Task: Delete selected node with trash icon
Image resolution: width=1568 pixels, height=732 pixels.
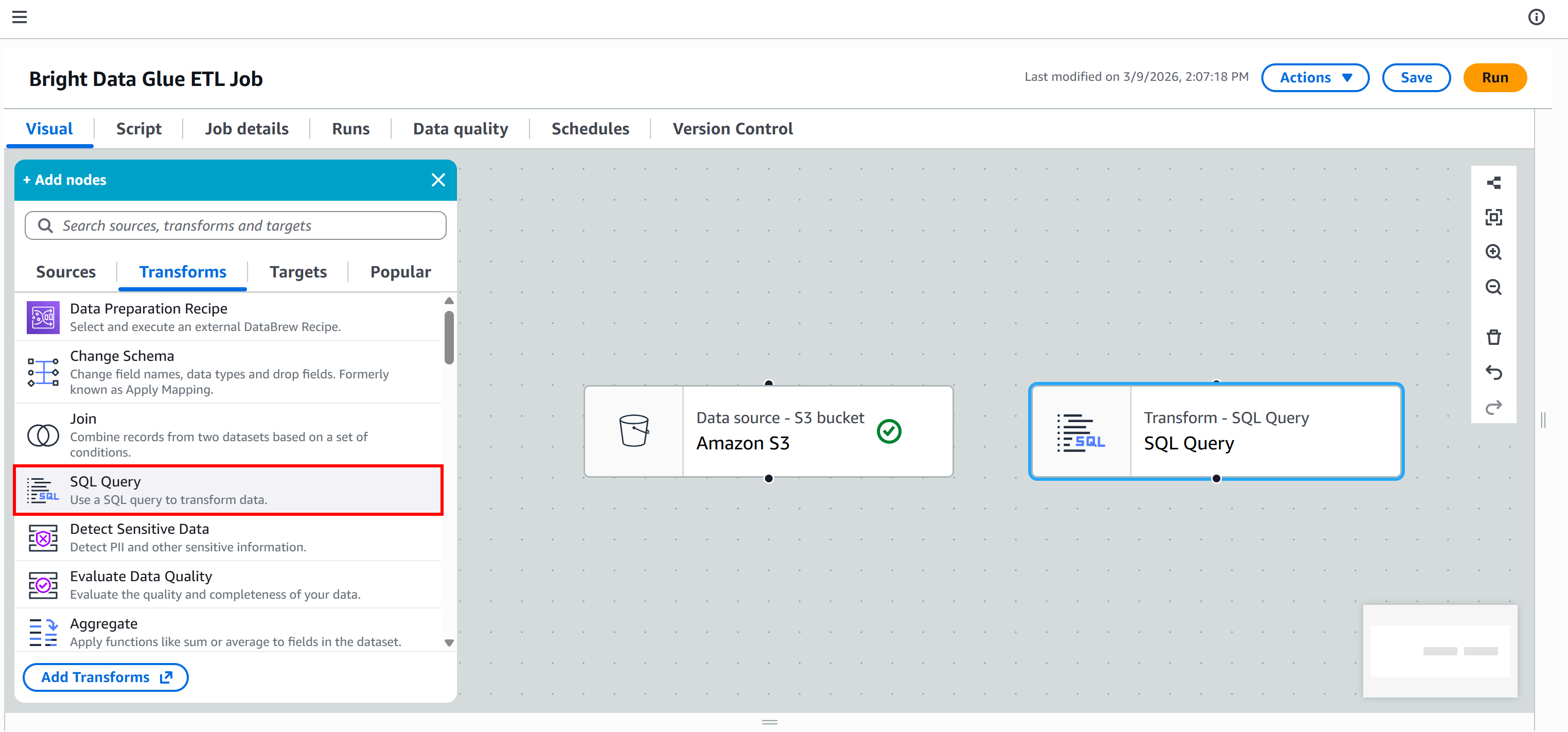Action: [x=1493, y=337]
